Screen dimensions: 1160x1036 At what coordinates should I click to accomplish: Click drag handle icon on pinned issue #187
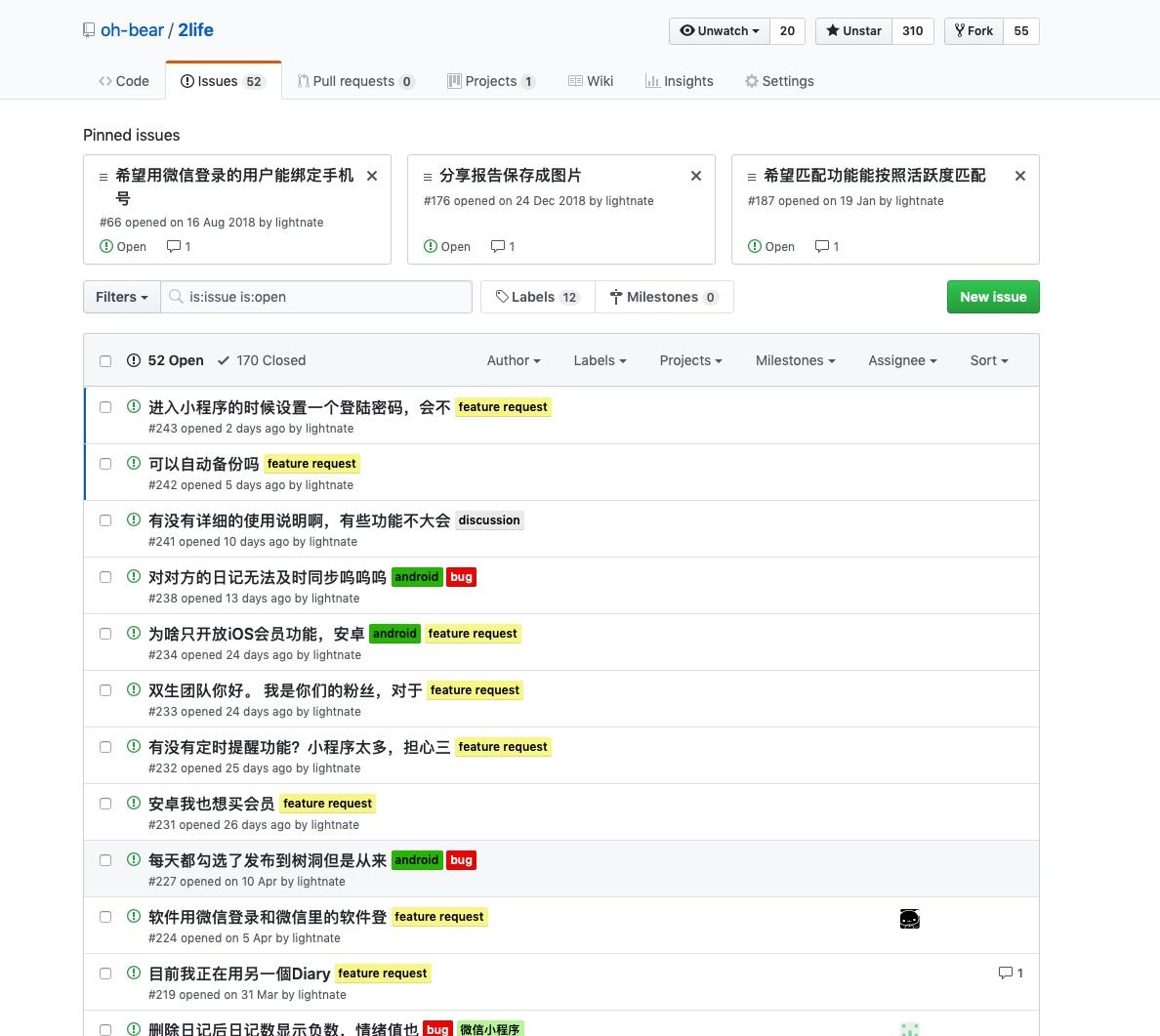click(x=752, y=177)
